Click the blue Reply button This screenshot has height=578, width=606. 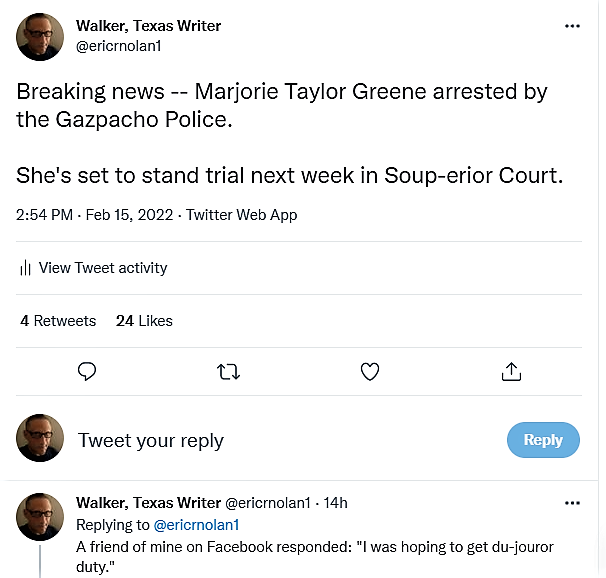[x=543, y=440]
